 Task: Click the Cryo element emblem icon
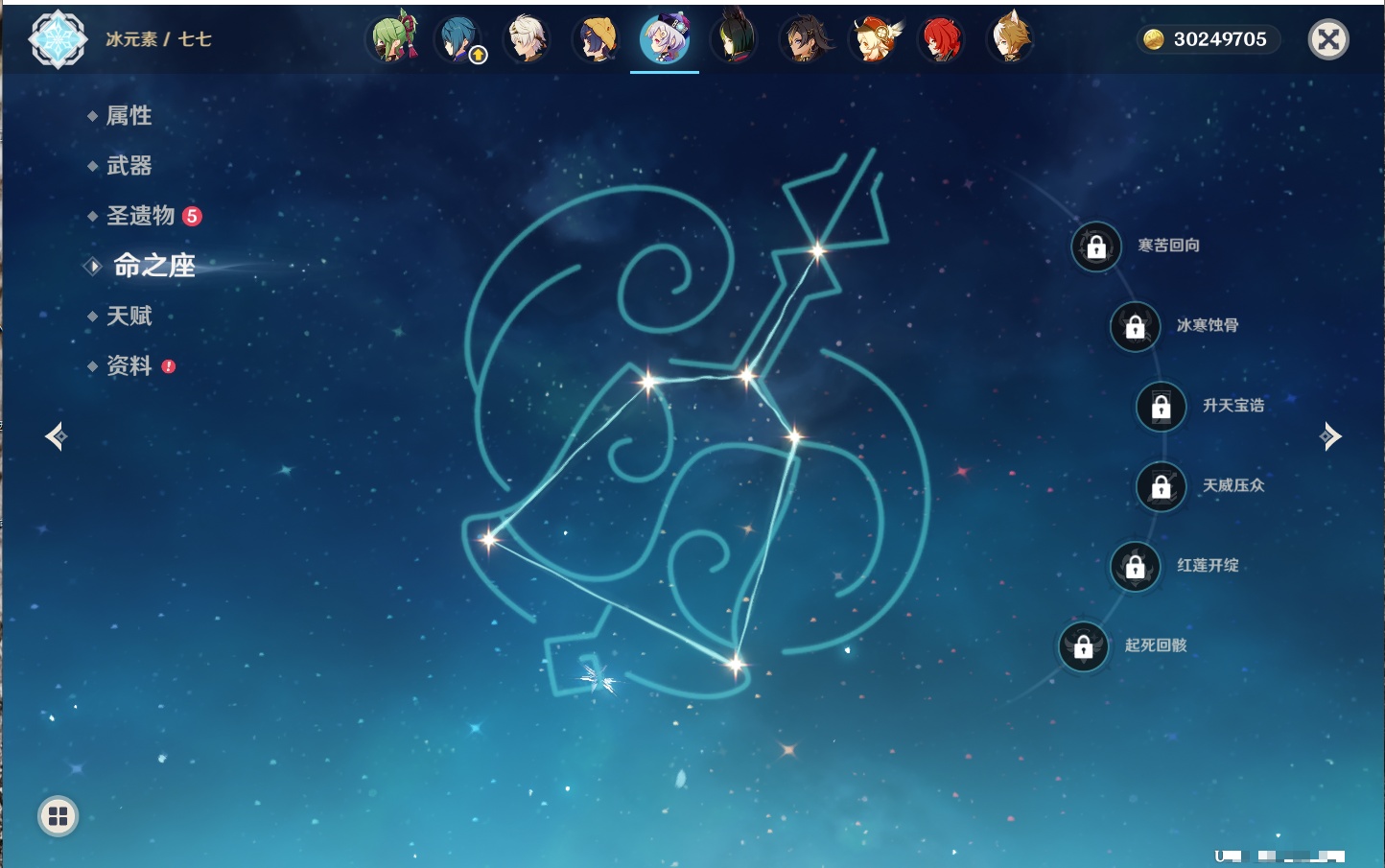(x=58, y=39)
